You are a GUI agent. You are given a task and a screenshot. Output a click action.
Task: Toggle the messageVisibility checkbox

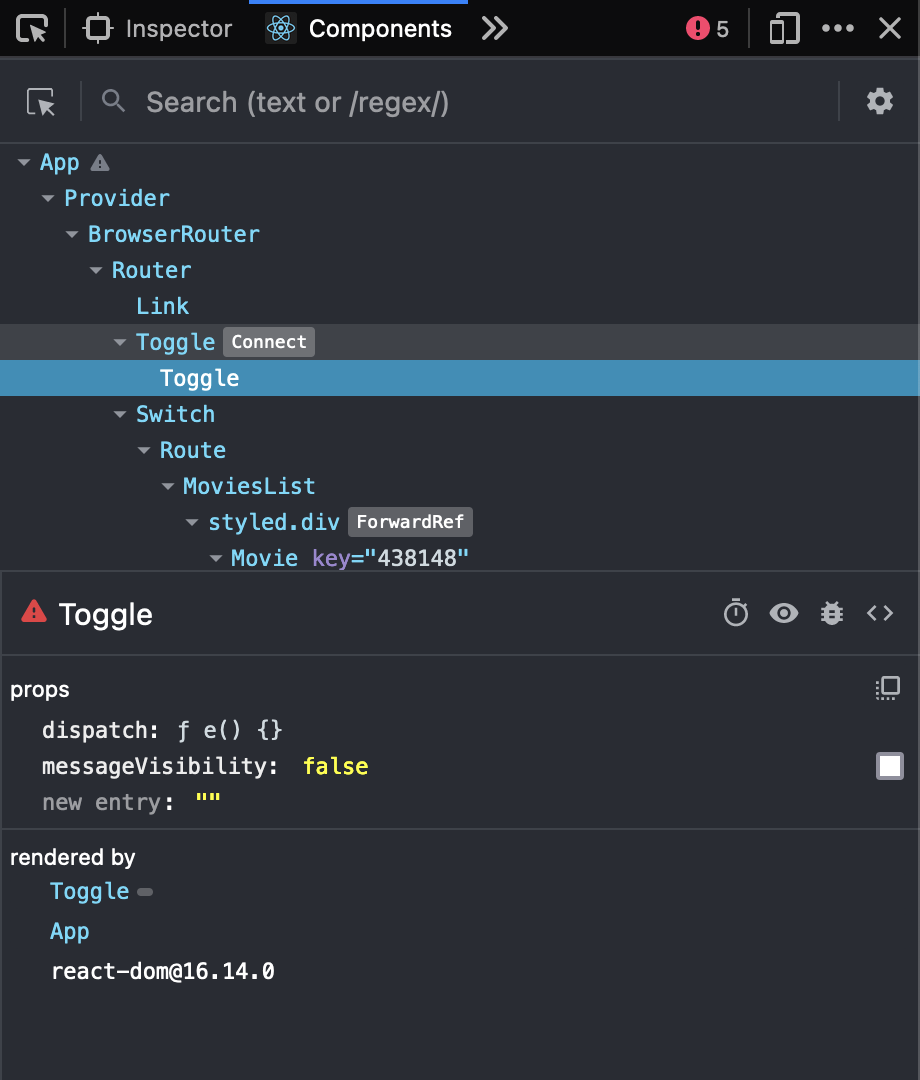click(890, 766)
